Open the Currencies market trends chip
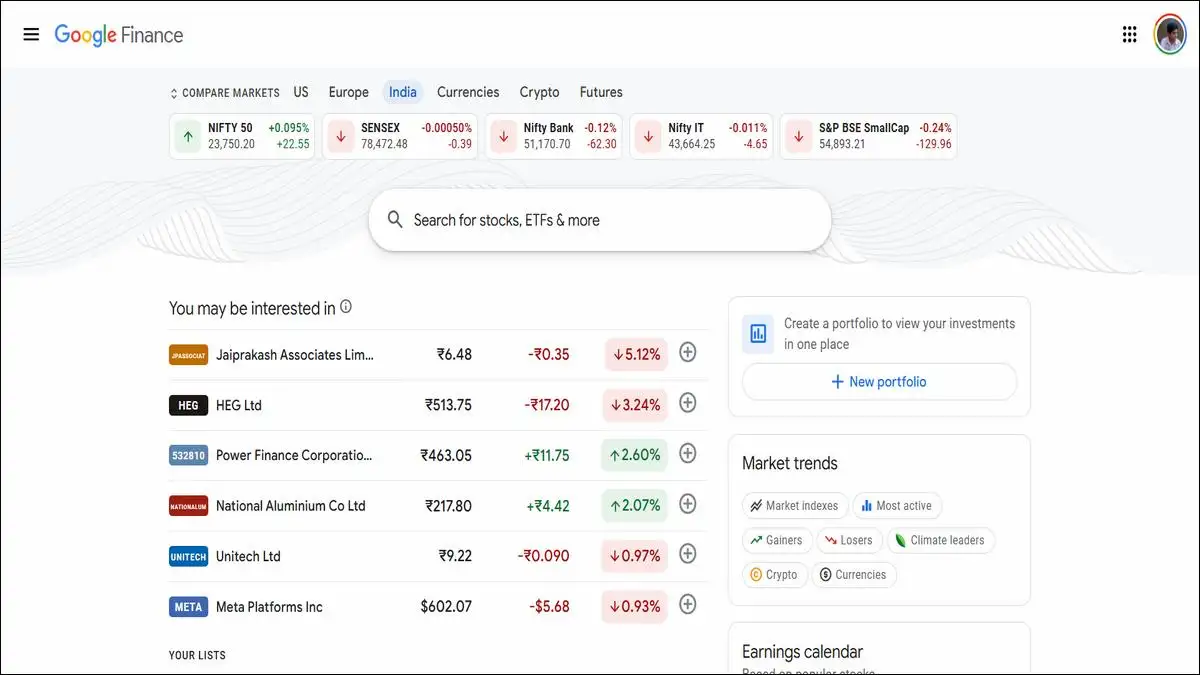This screenshot has width=1200, height=675. 854,575
